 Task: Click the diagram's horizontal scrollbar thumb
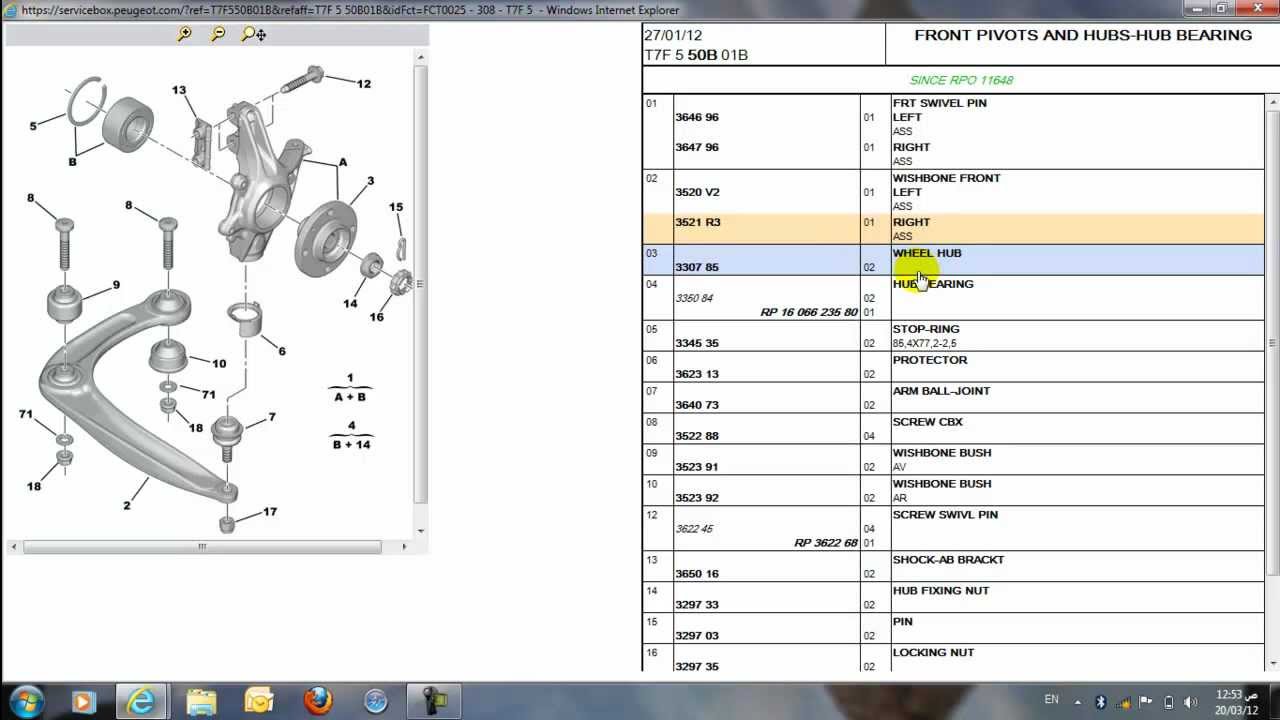(202, 547)
